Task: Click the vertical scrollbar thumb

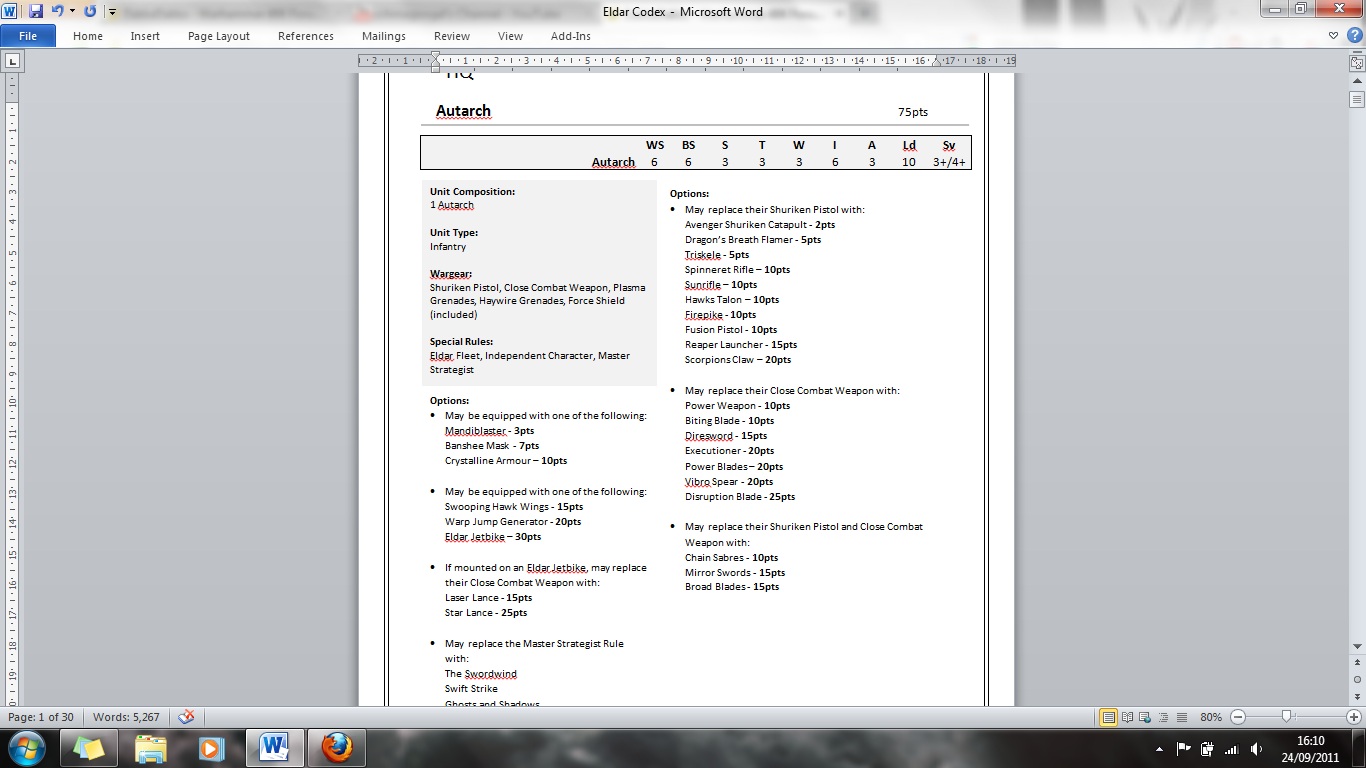Action: [x=1357, y=99]
